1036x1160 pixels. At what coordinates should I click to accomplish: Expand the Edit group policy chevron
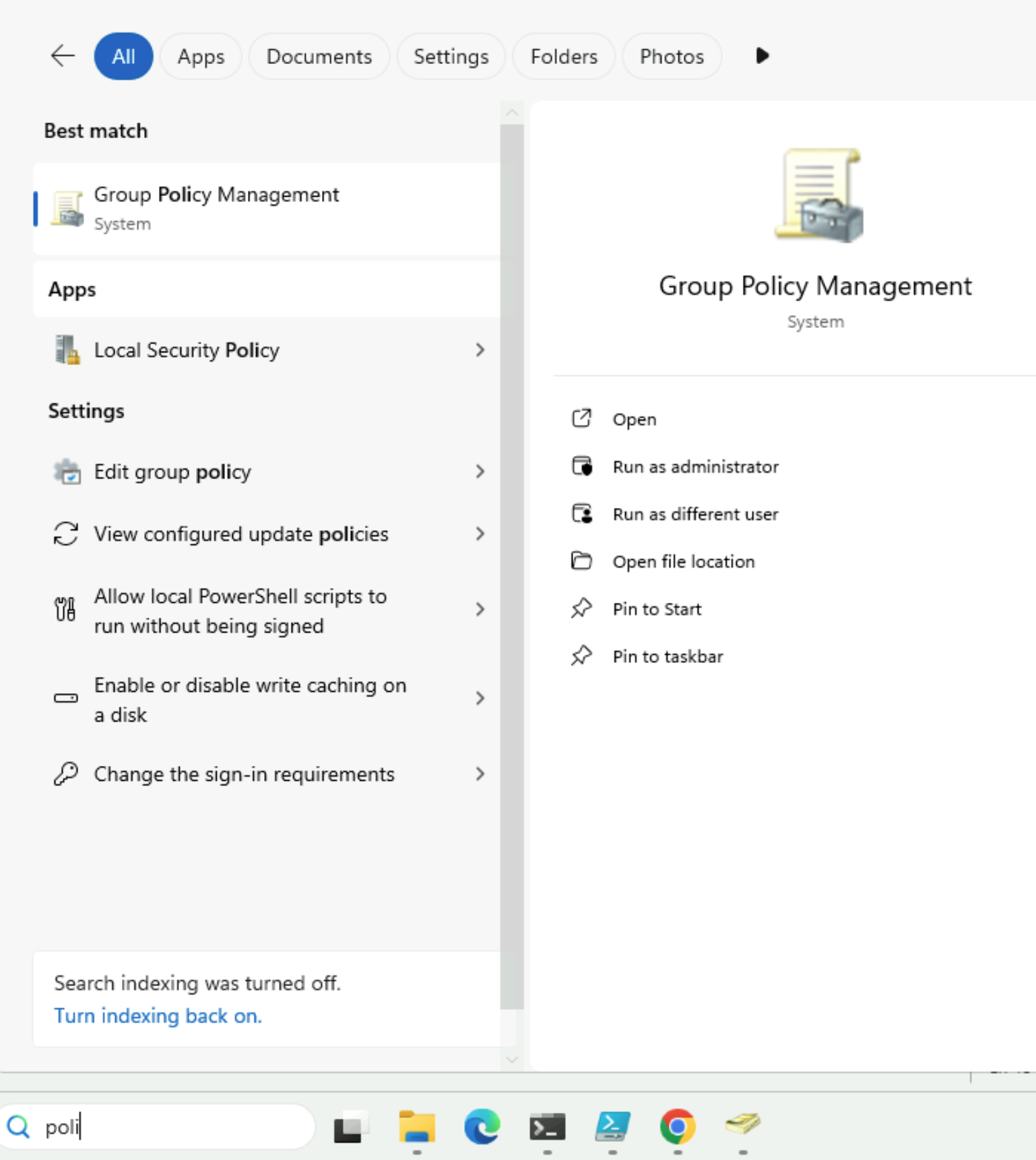pyautogui.click(x=480, y=472)
